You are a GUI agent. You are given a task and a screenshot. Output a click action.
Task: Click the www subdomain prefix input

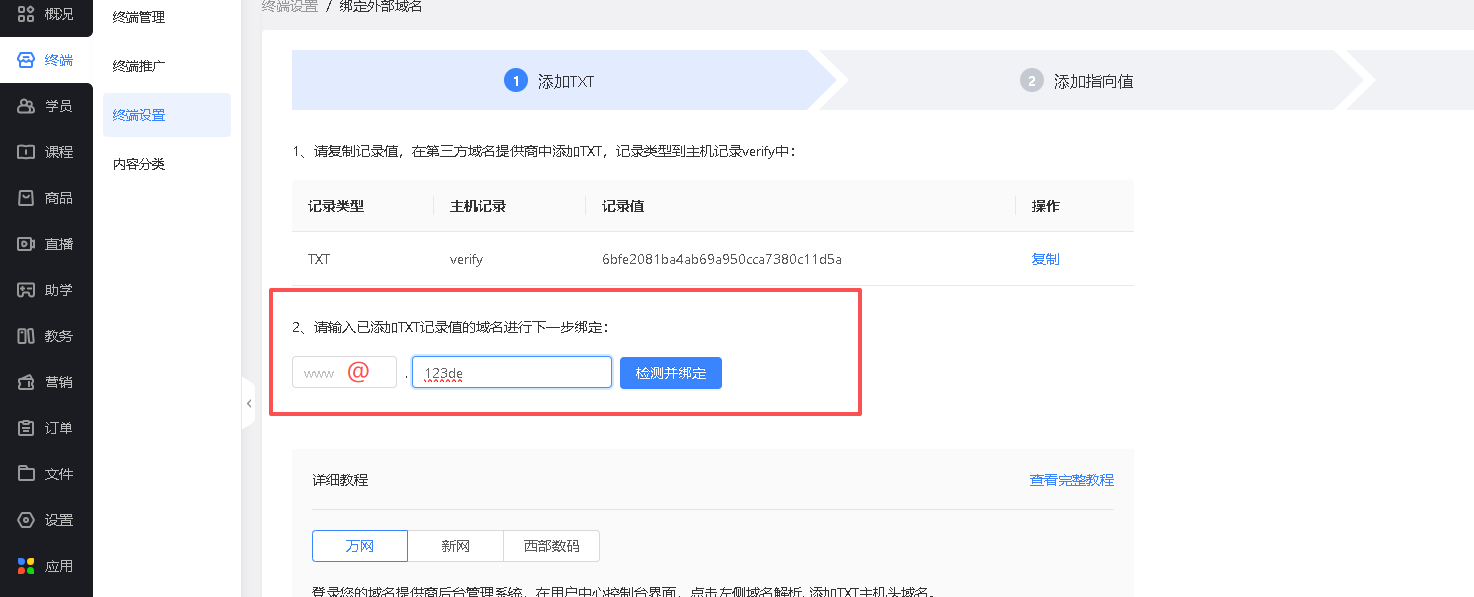[344, 372]
